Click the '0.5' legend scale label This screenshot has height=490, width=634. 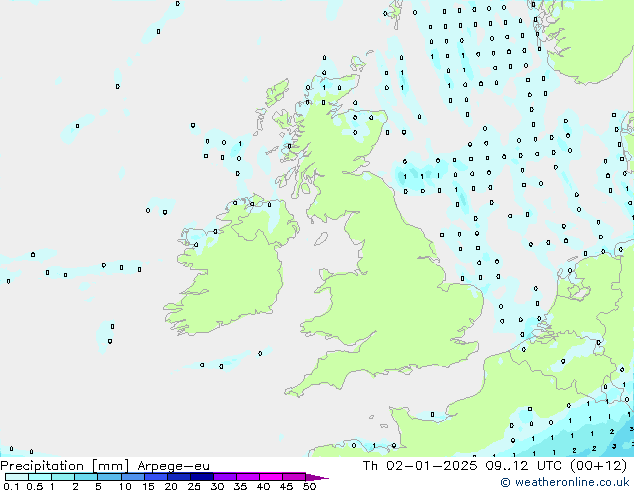pyautogui.click(x=34, y=486)
